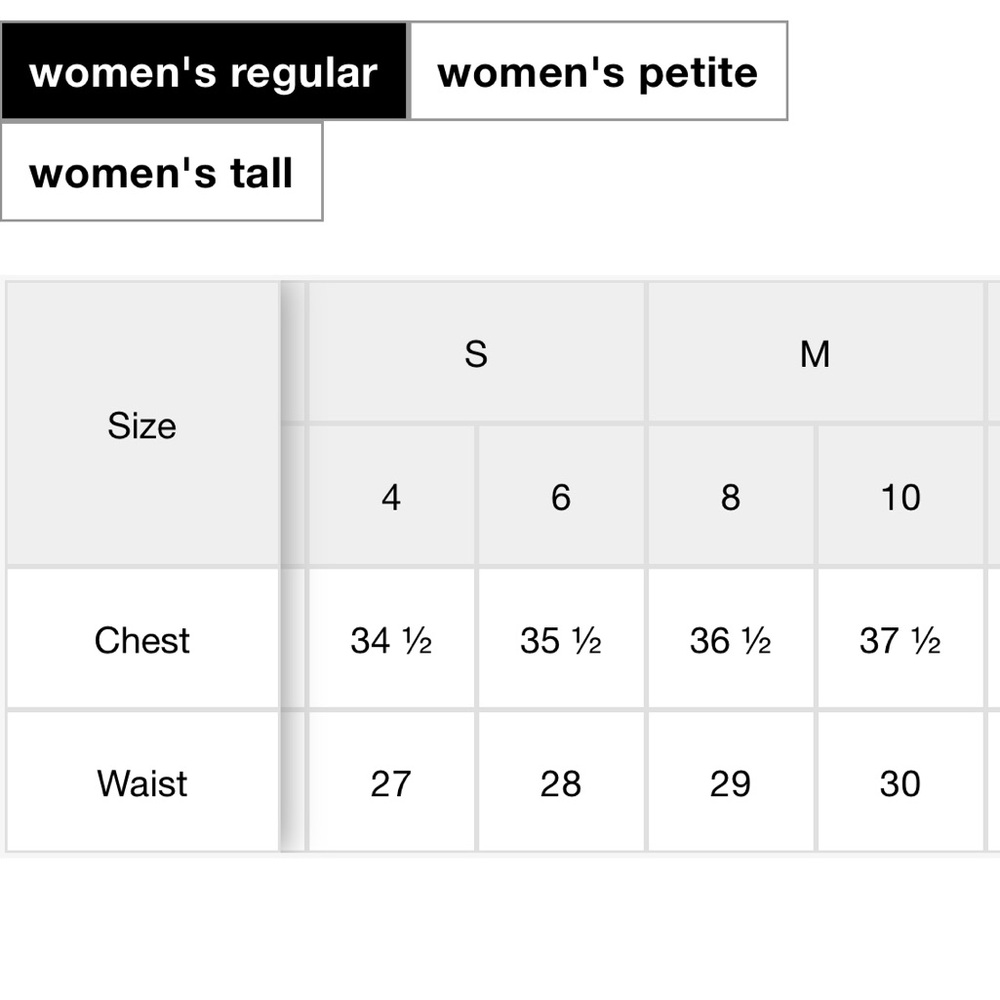Select chest measurement 34 ½

391,639
